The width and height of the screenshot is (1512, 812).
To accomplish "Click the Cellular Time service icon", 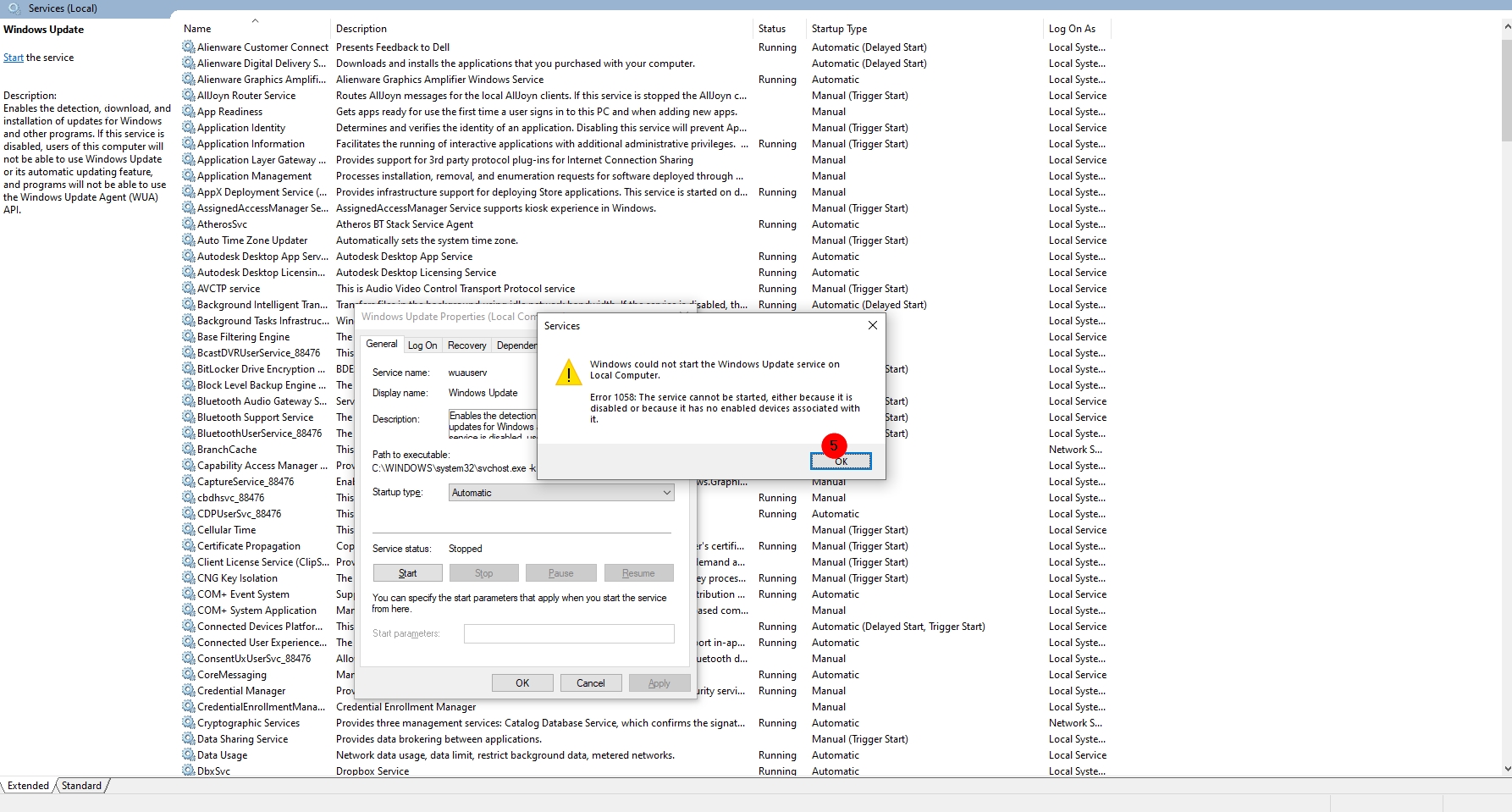I will click(x=188, y=530).
